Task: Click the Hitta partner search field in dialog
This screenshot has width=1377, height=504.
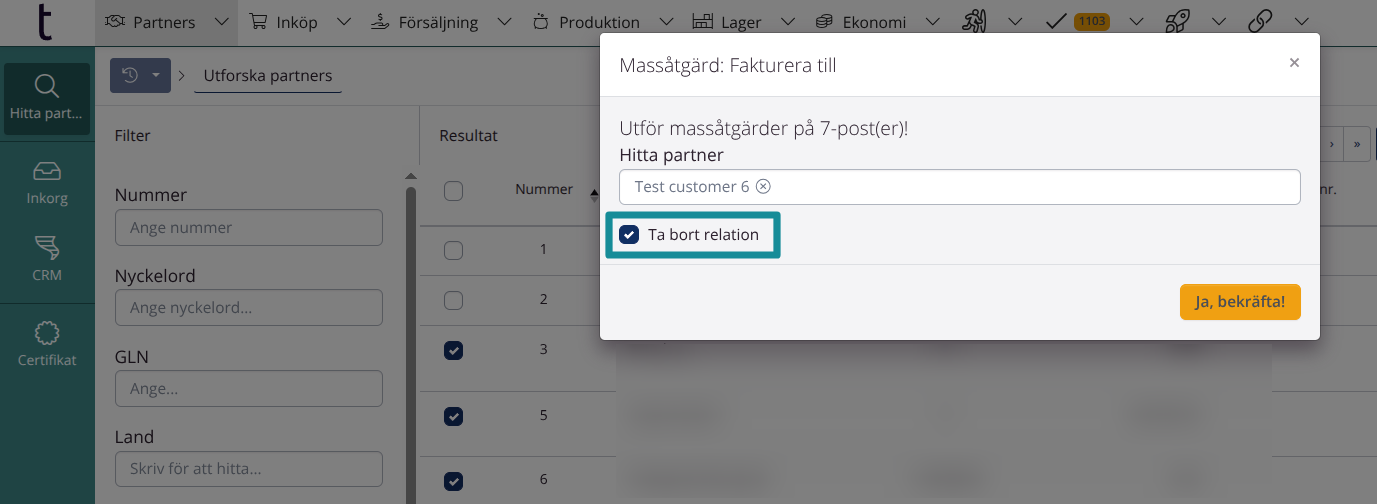Action: coord(960,187)
